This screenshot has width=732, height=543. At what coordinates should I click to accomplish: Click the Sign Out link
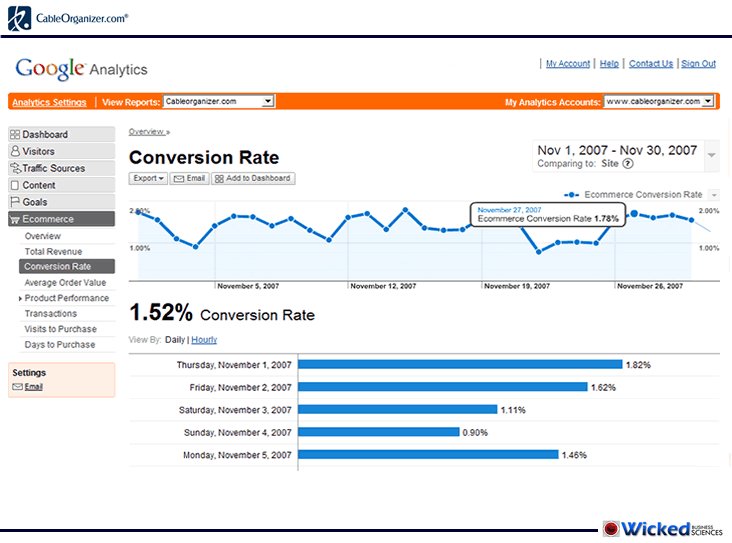[x=698, y=64]
